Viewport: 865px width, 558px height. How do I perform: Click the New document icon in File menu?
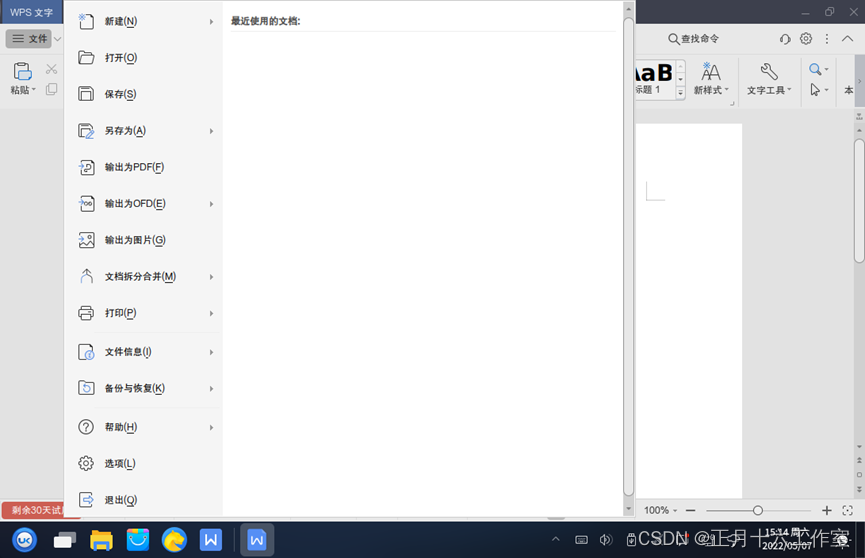point(86,21)
